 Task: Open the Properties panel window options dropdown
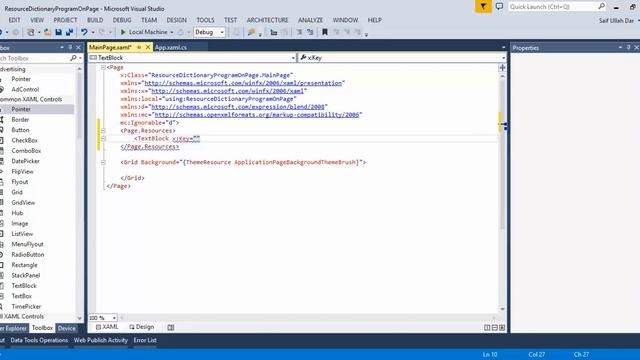[620, 48]
